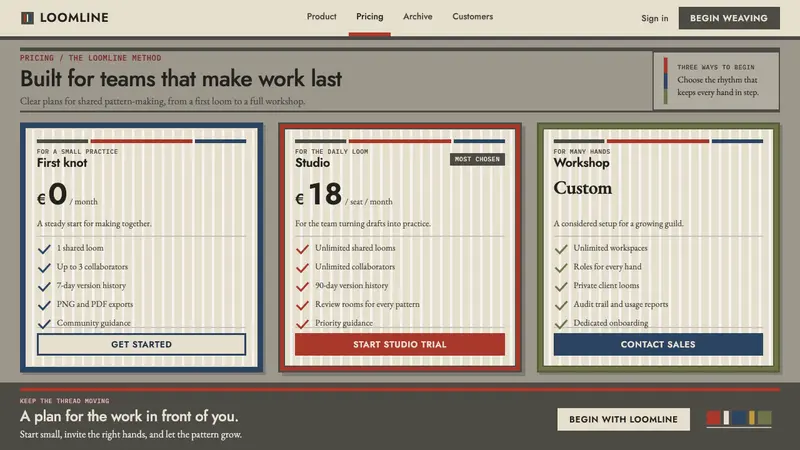Click the 'KEEP THE THREAD MOVING' label
This screenshot has height=450, width=800.
click(x=64, y=401)
